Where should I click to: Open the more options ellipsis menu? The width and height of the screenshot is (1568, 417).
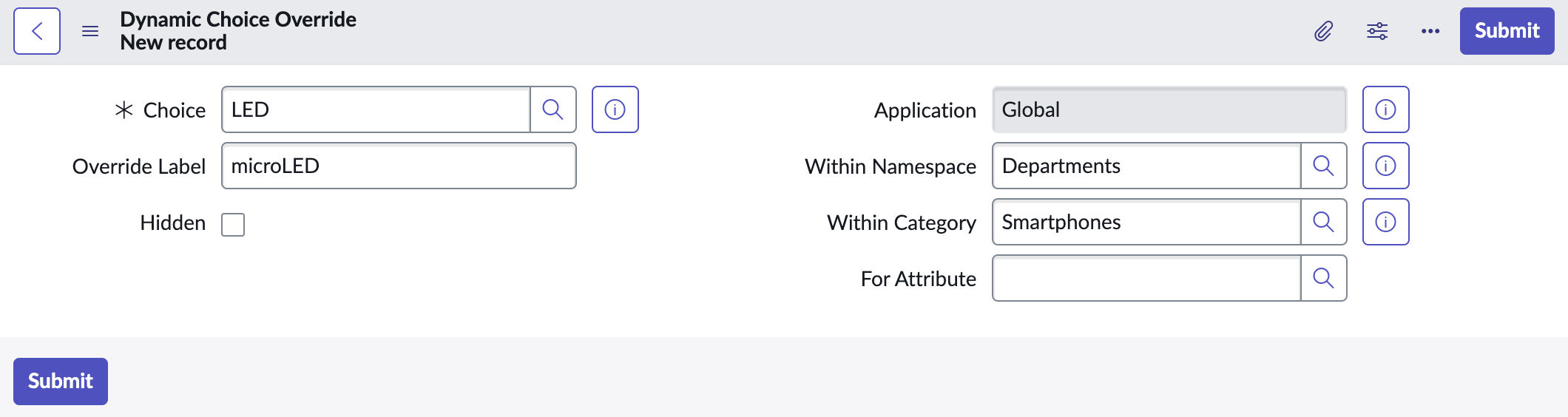1430,31
